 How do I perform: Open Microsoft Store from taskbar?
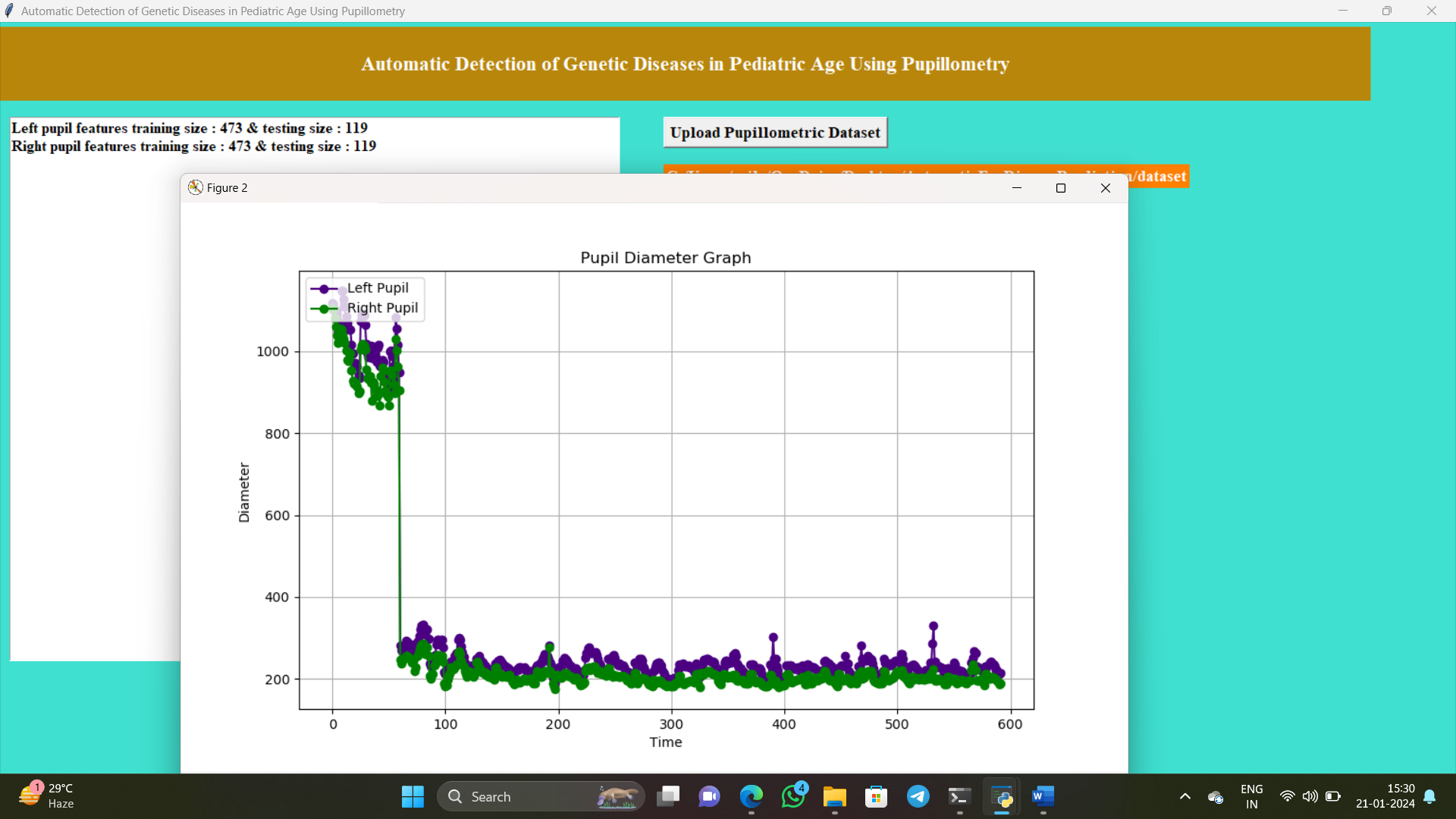(876, 796)
